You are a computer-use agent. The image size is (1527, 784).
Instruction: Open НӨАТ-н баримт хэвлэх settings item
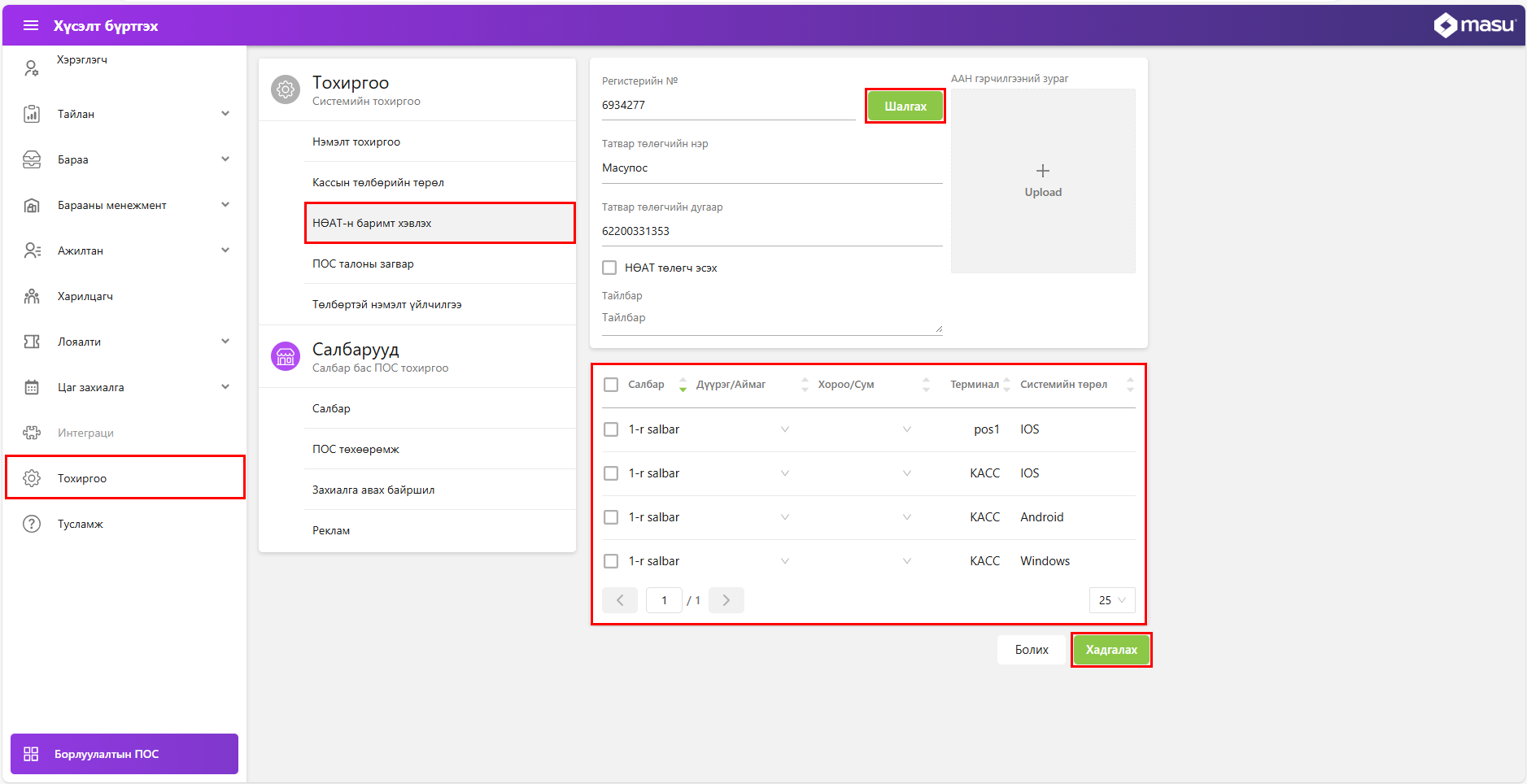click(x=439, y=223)
